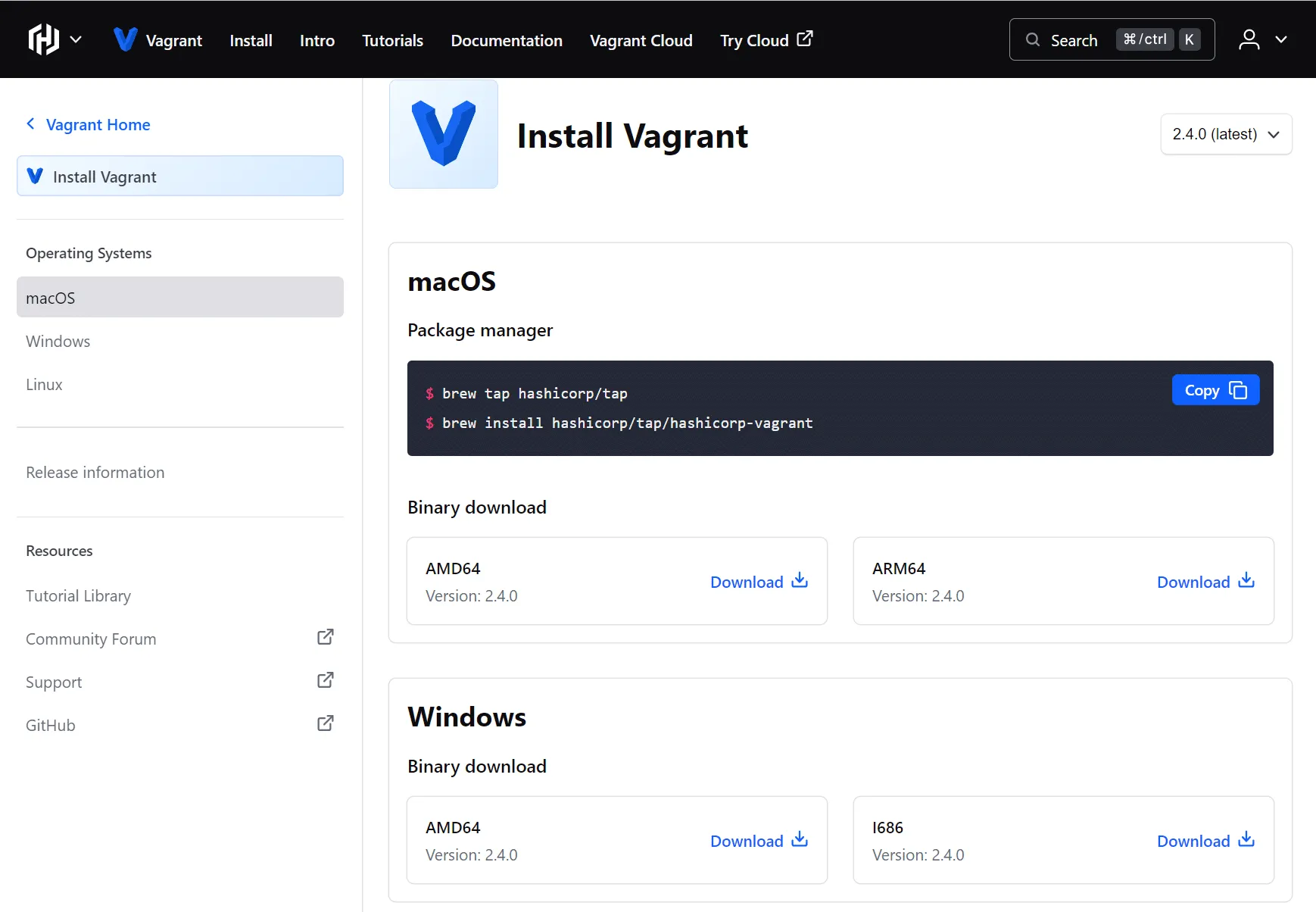This screenshot has width=1316, height=912.
Task: Click the back chevron beside Vagrant Home
Action: tap(30, 123)
